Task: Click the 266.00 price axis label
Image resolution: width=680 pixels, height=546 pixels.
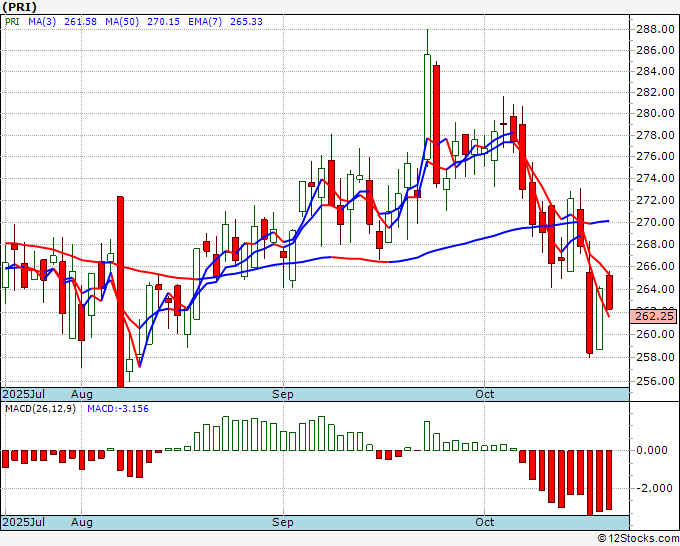Action: [655, 266]
